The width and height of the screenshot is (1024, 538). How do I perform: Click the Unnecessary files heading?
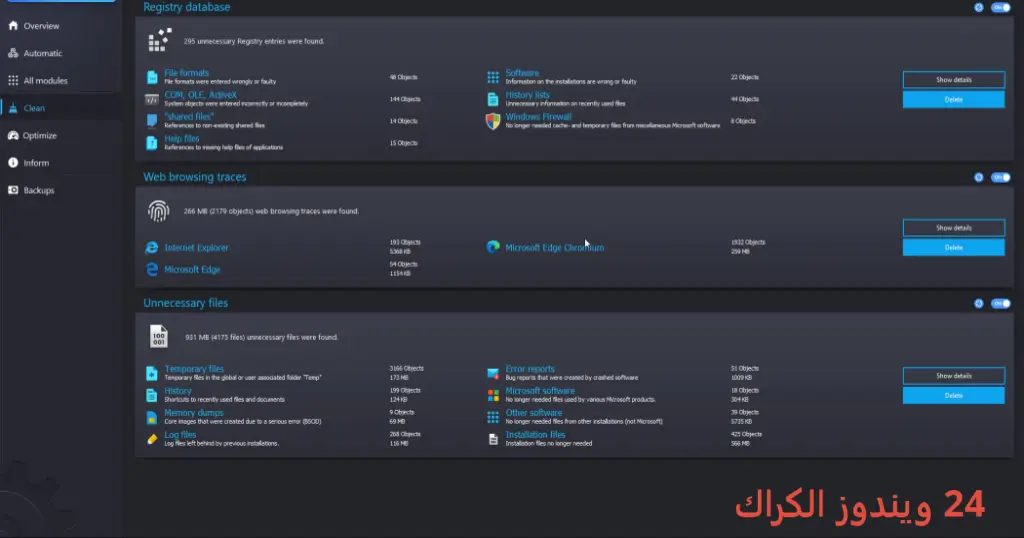(185, 303)
